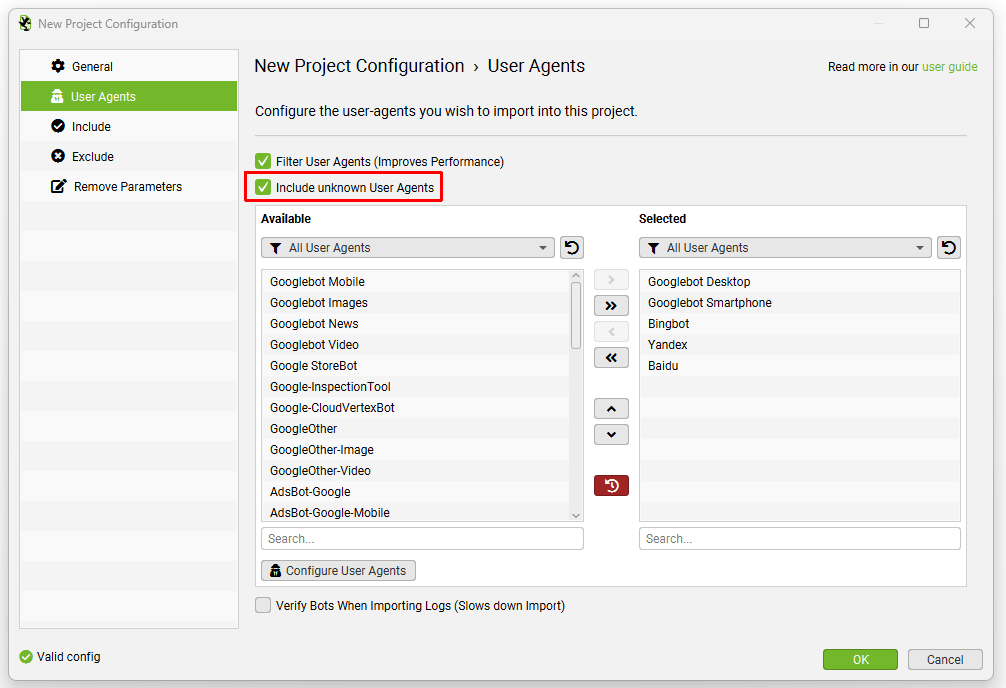Open the Include settings tab

91,127
